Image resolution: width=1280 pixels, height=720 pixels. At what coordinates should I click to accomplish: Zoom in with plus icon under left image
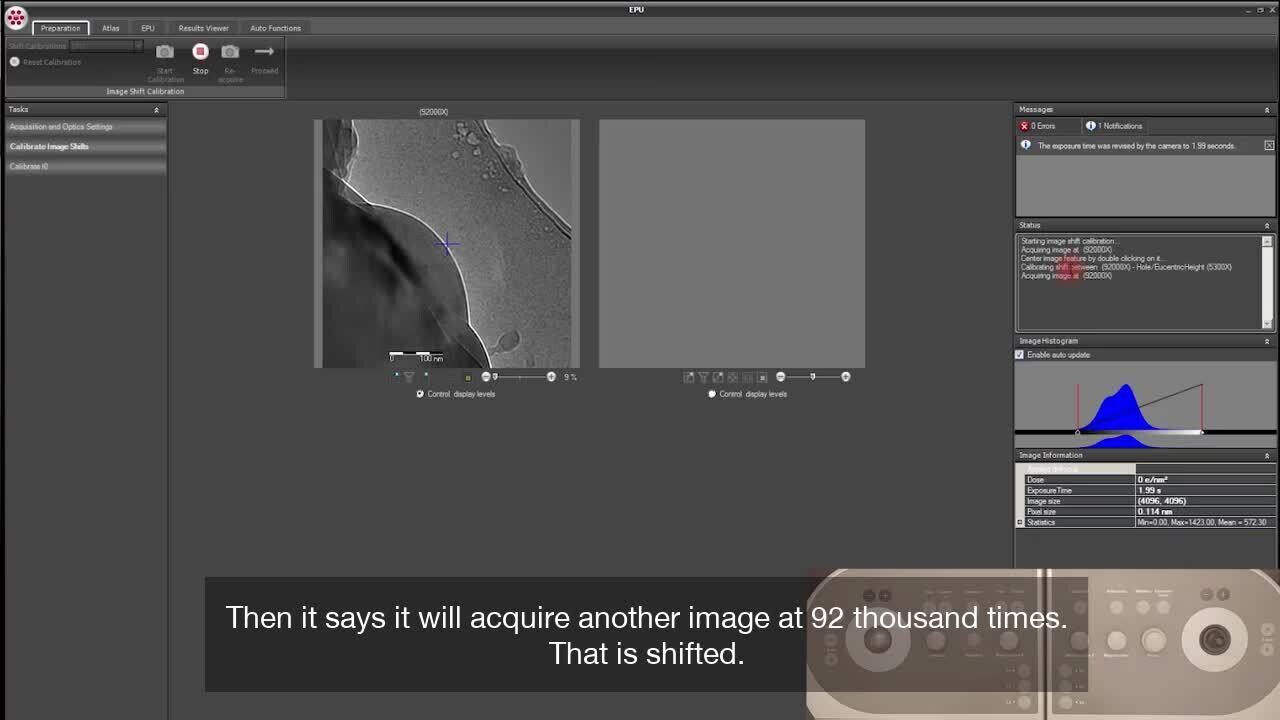coord(551,377)
